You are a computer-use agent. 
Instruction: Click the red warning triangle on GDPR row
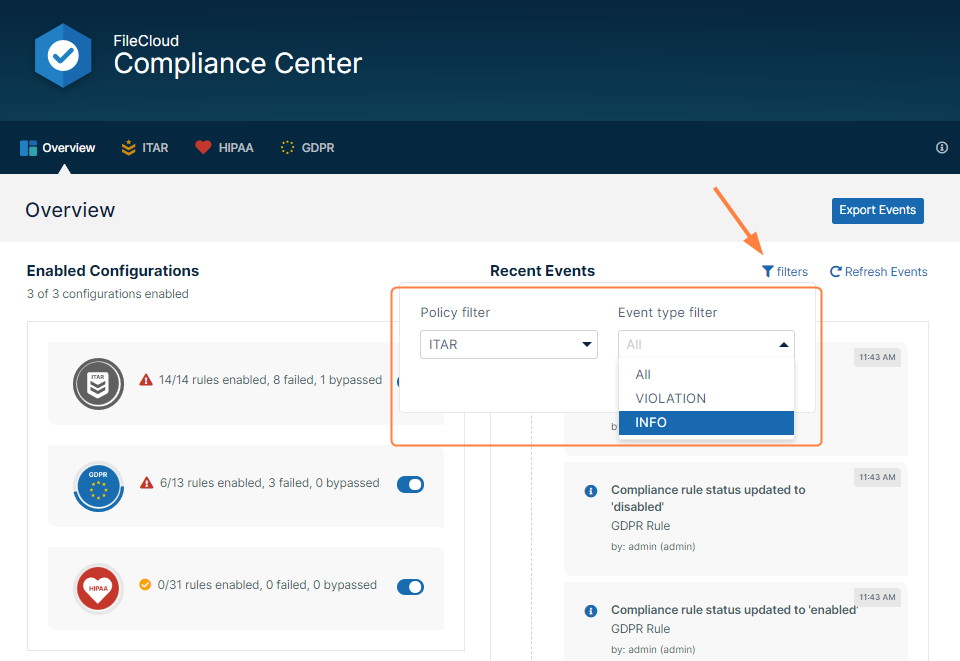[146, 483]
